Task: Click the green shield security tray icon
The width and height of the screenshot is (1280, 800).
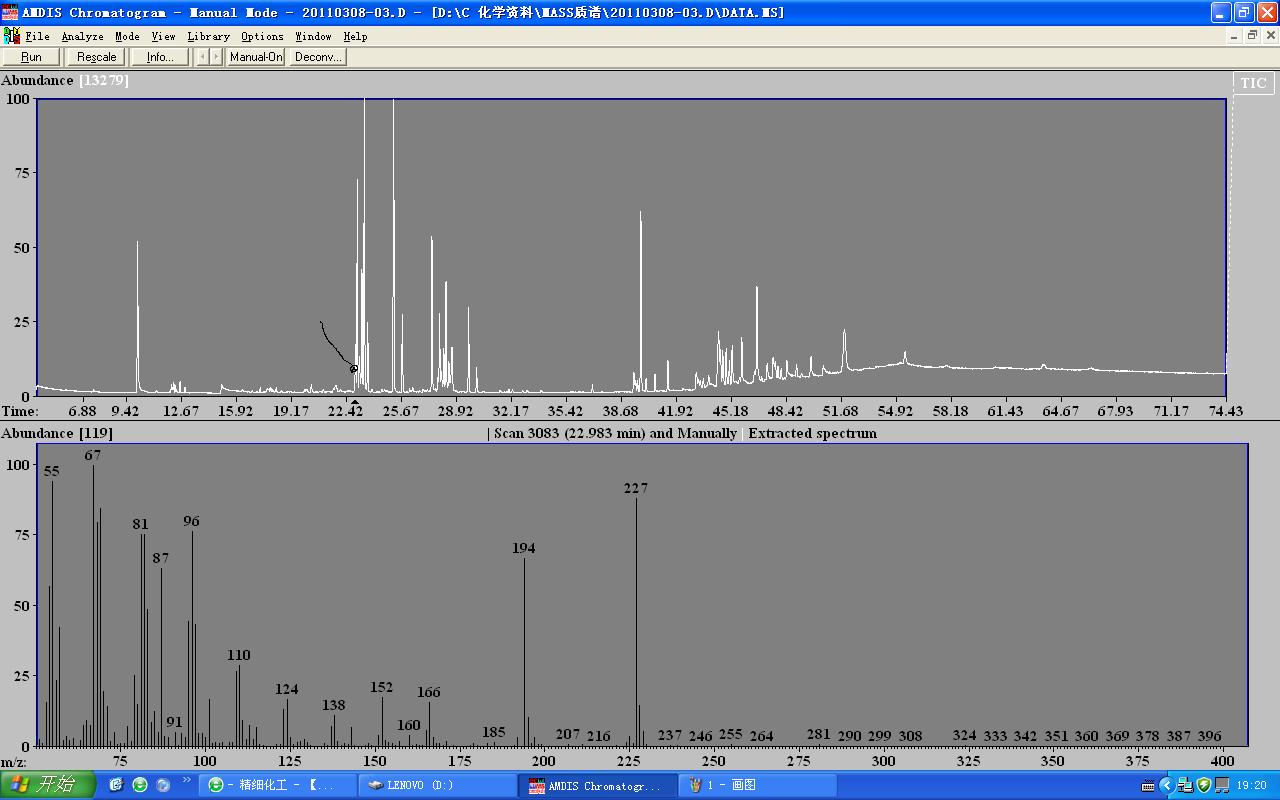Action: (1204, 786)
